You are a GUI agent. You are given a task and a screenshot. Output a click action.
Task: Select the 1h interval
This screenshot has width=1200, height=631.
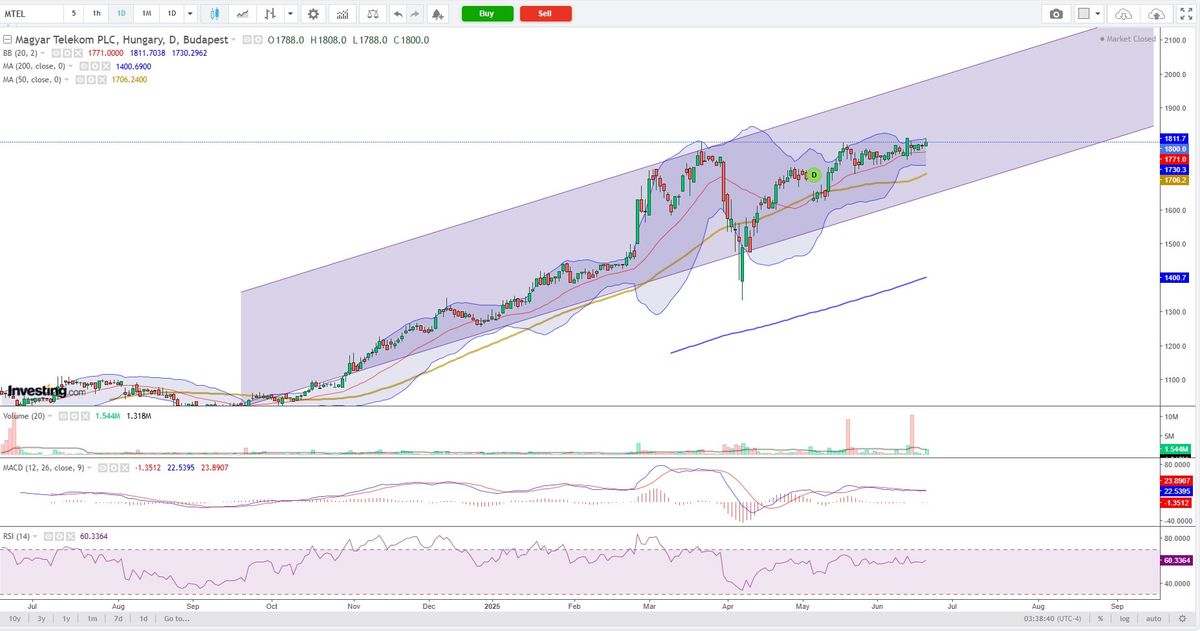96,14
